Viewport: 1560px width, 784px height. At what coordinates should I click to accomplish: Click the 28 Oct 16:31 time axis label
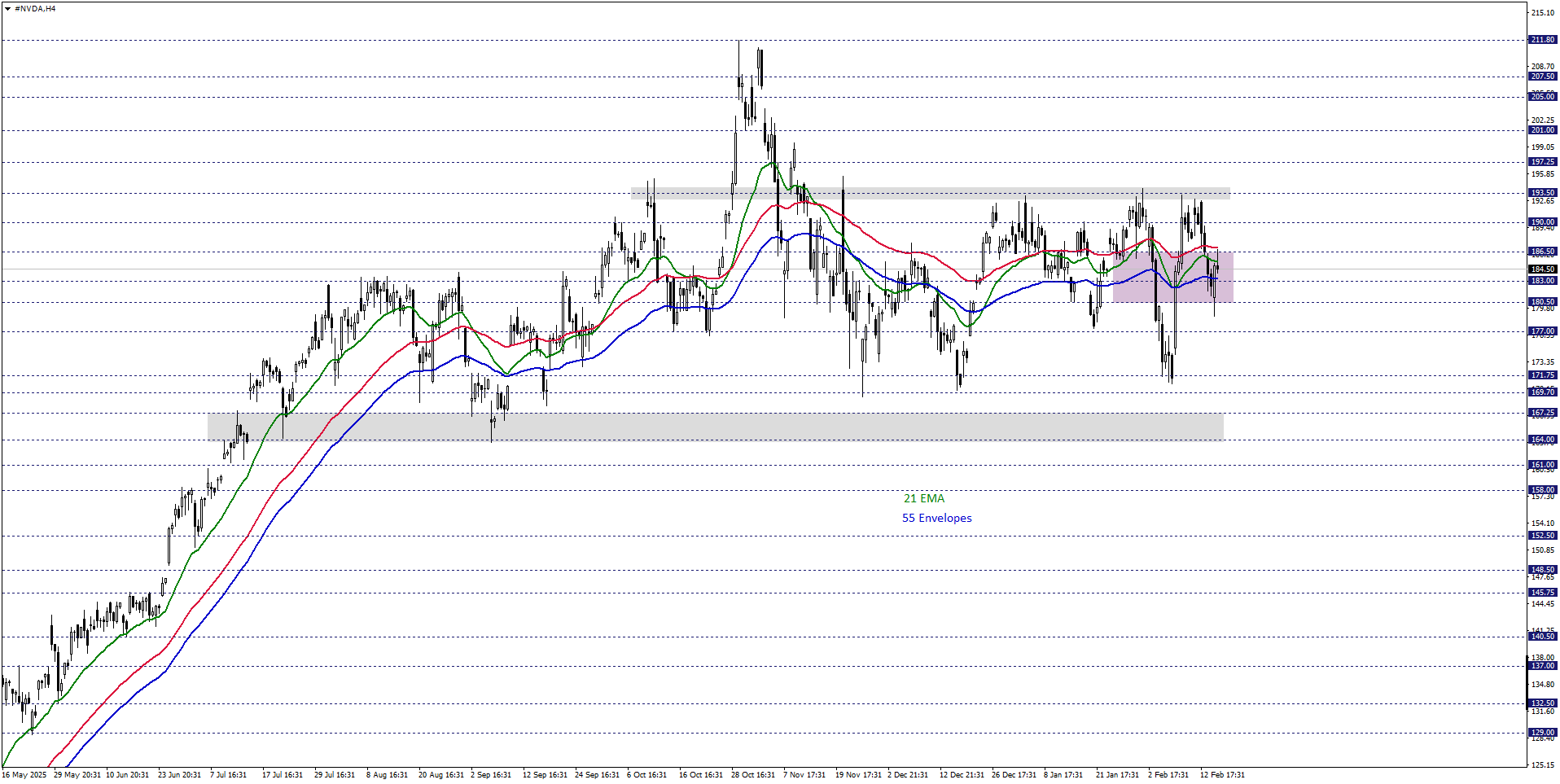(752, 774)
